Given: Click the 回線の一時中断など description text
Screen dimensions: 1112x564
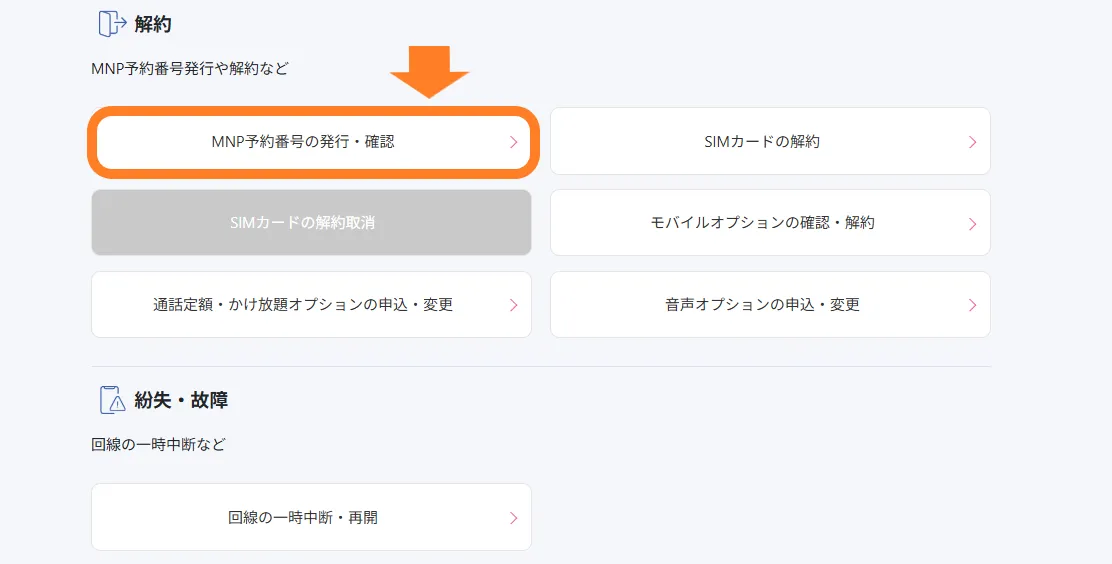Looking at the screenshot, I should (x=158, y=444).
